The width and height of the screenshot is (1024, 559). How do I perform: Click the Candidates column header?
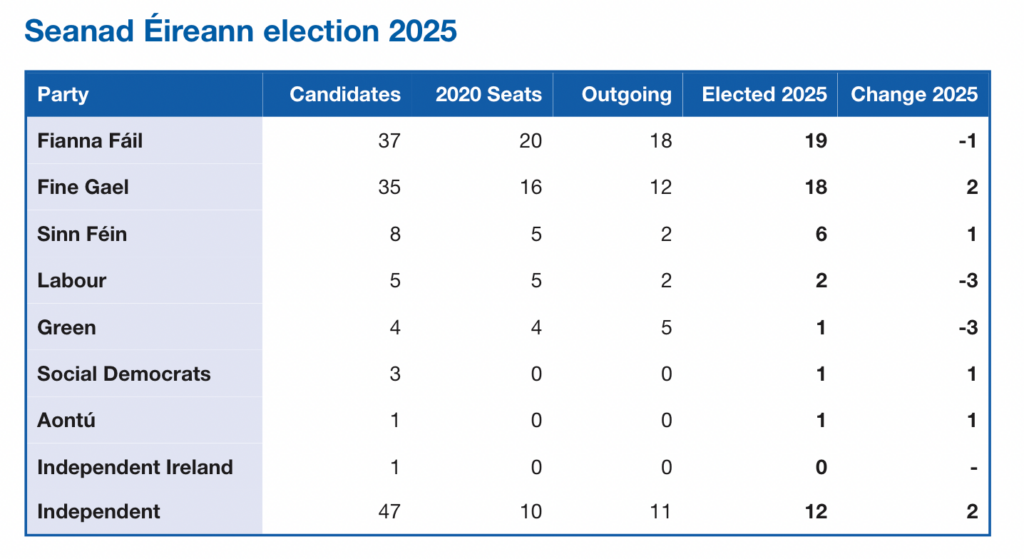(345, 95)
